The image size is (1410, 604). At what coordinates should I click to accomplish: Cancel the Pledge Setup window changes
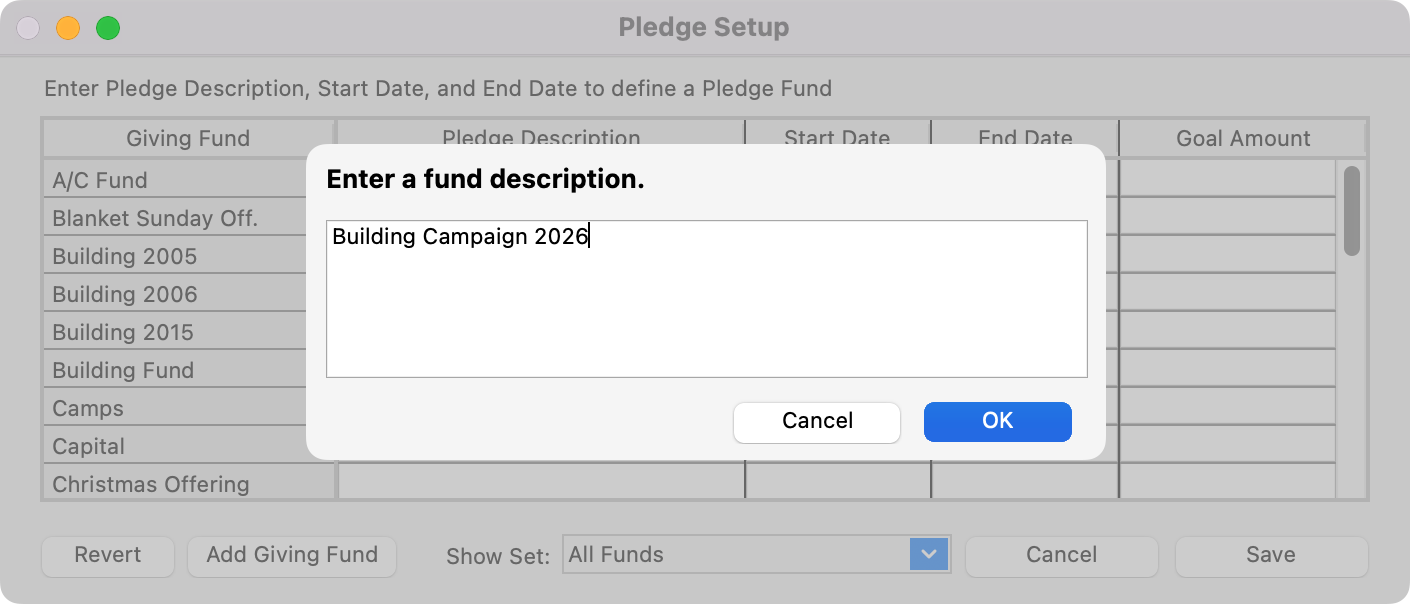tap(1061, 555)
